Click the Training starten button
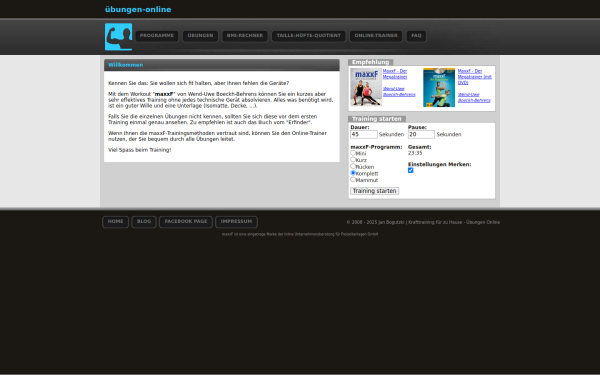The width and height of the screenshot is (600, 375). (375, 191)
